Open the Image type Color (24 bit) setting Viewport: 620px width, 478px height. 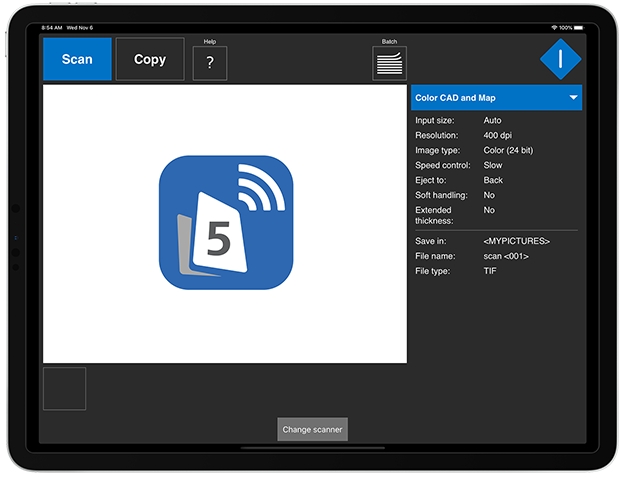tap(508, 150)
